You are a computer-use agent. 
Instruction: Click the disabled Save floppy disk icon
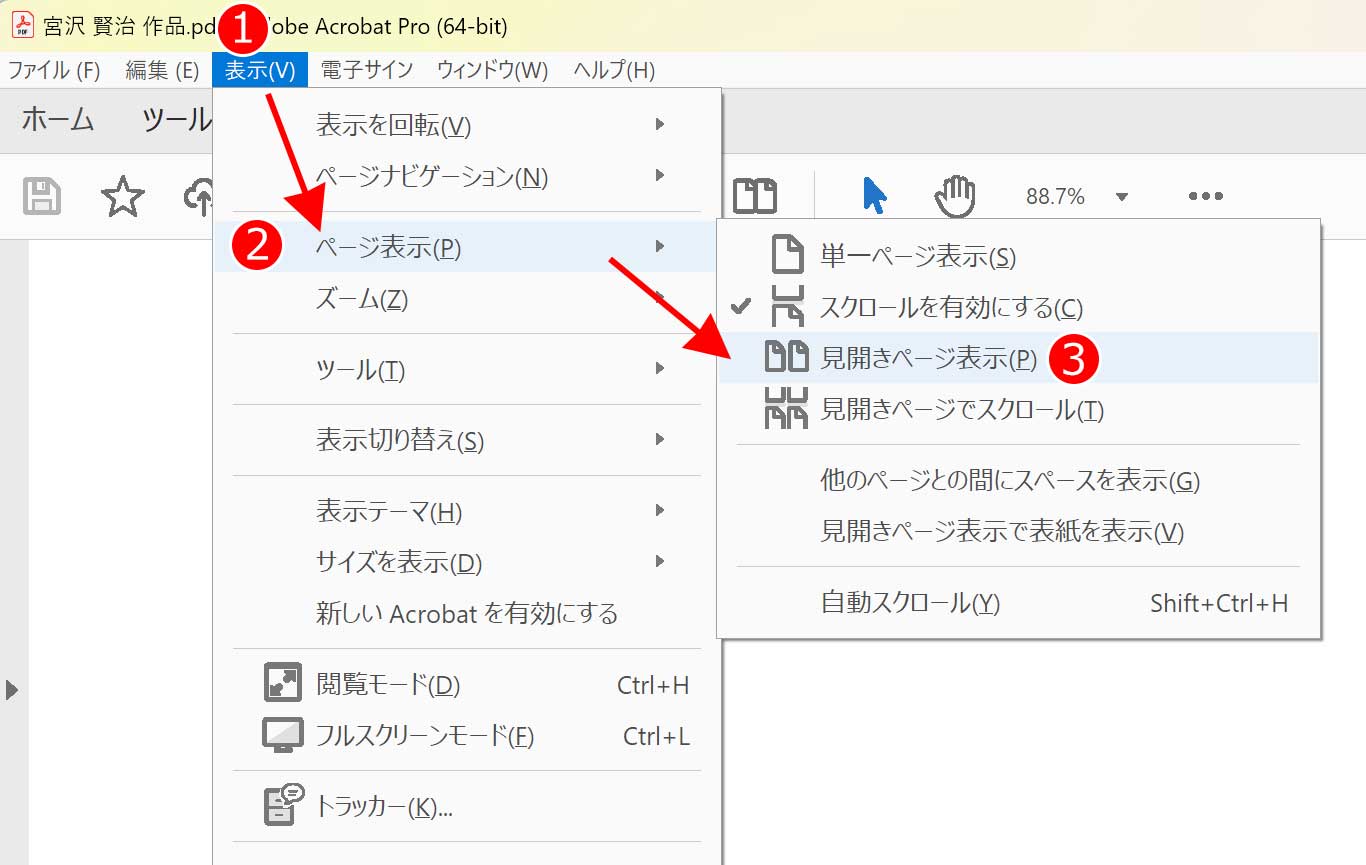[x=42, y=197]
